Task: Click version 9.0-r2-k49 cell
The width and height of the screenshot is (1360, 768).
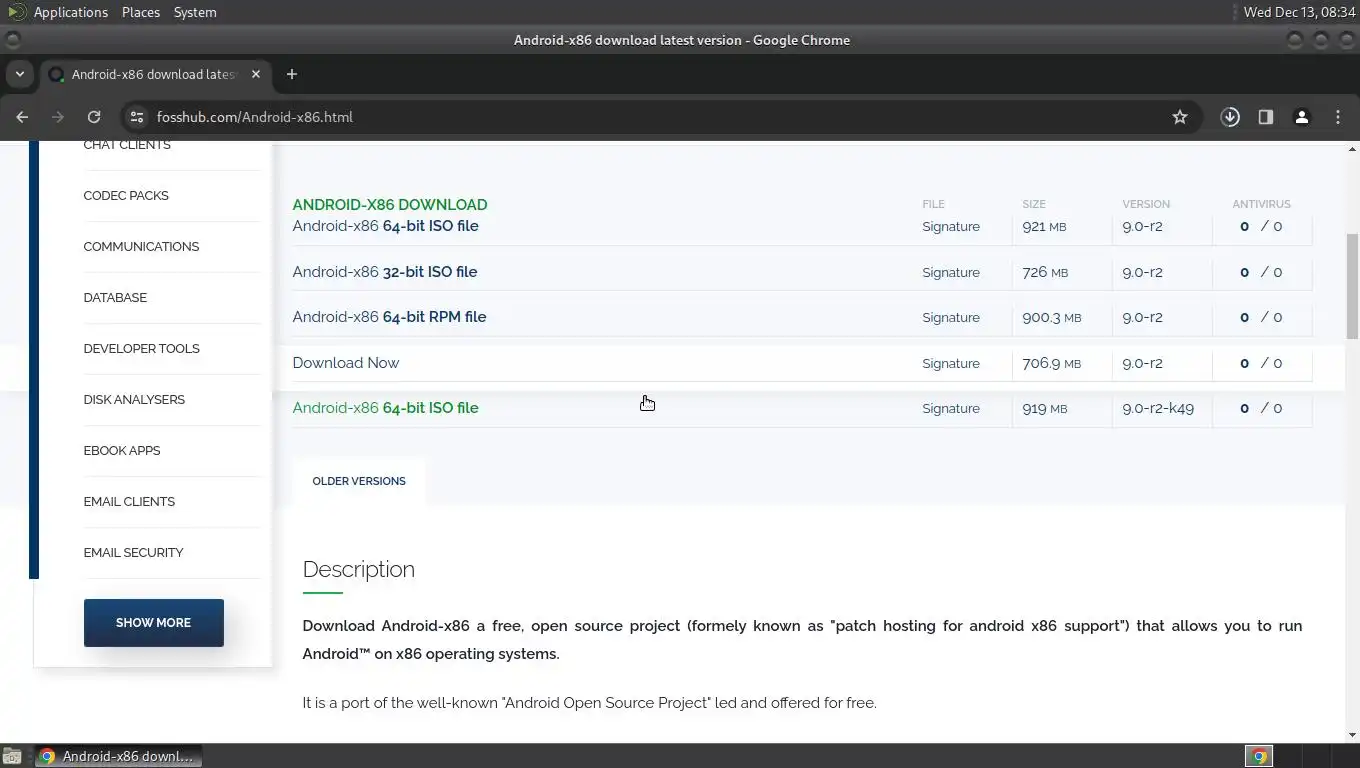Action: (x=1158, y=409)
